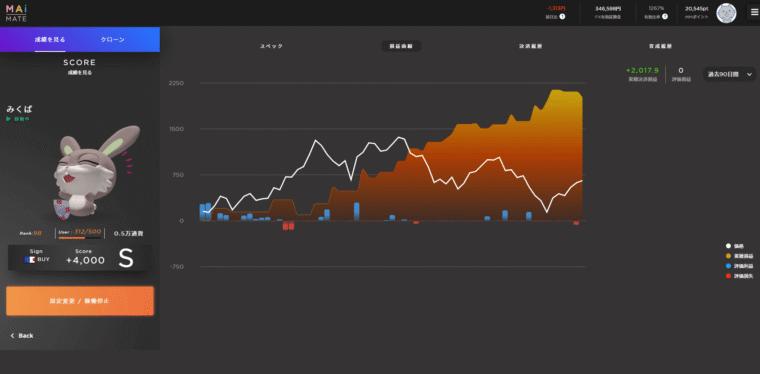Click the orange settings change / stop button
The width and height of the screenshot is (760, 374).
pos(80,301)
